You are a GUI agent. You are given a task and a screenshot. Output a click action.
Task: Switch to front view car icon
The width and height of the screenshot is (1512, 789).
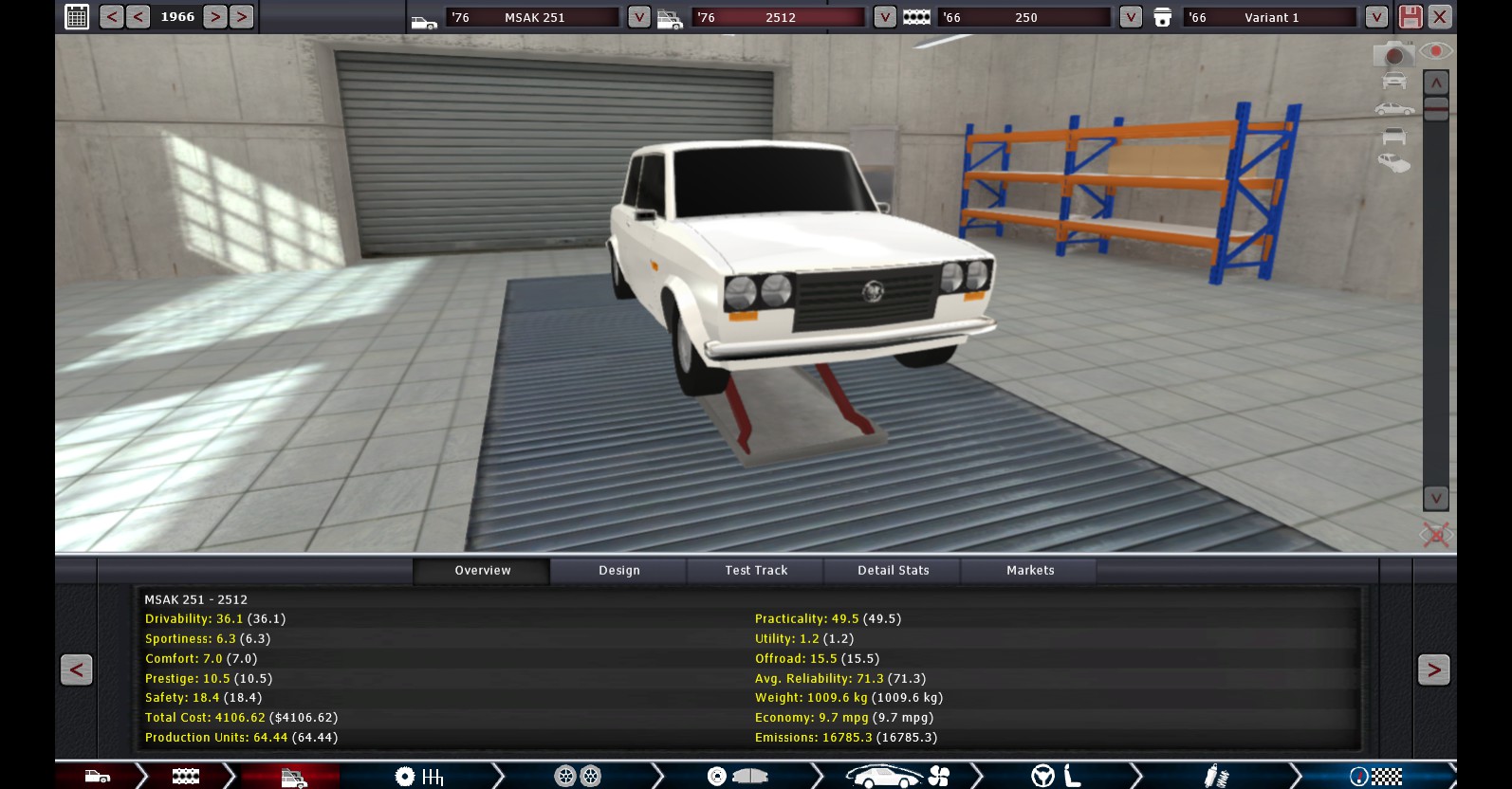(x=1394, y=82)
